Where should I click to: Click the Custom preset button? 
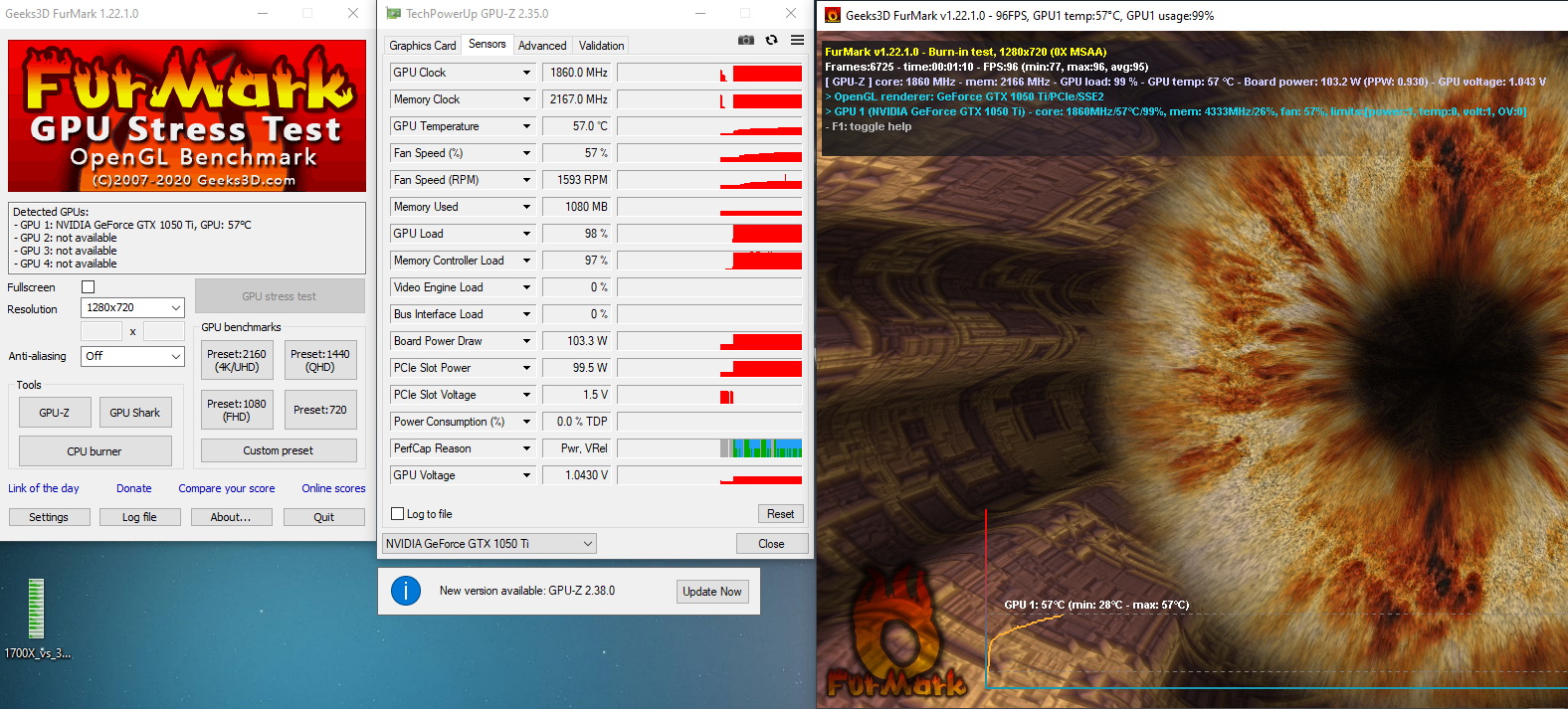pyautogui.click(x=279, y=450)
